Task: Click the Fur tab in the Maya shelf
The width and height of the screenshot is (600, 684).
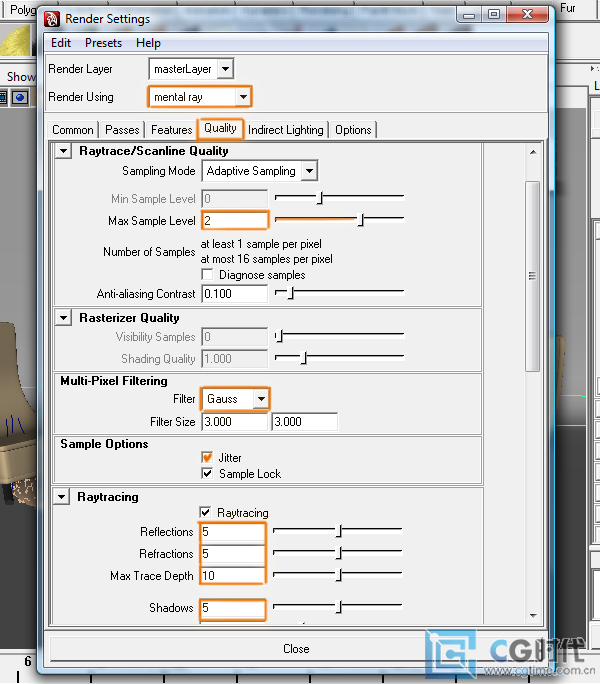Action: click(x=568, y=8)
